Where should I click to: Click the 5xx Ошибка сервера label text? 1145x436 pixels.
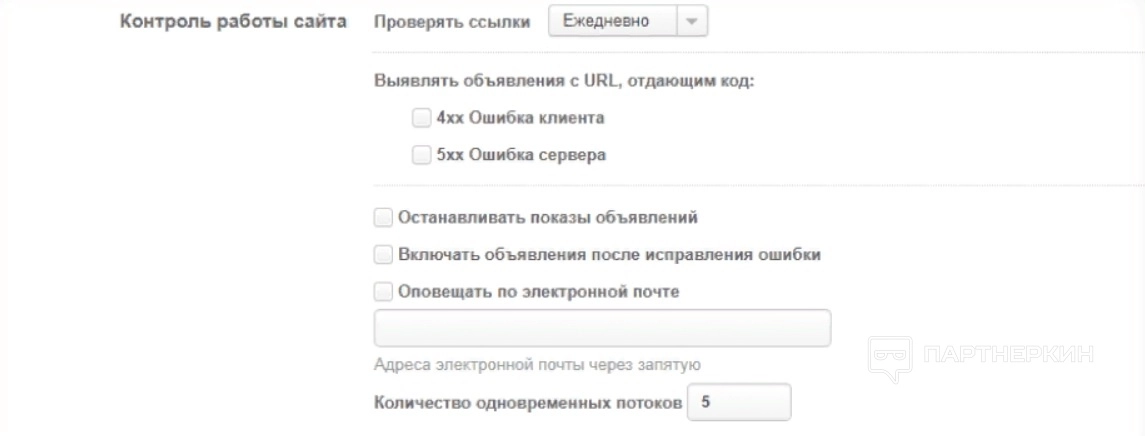pyautogui.click(x=521, y=155)
